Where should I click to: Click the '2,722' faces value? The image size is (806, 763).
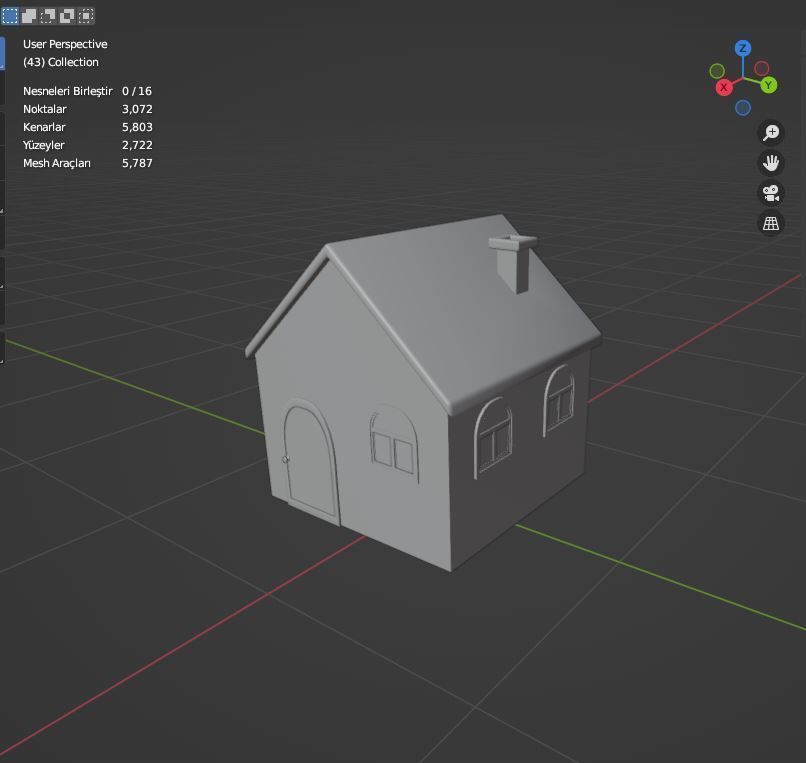137,145
